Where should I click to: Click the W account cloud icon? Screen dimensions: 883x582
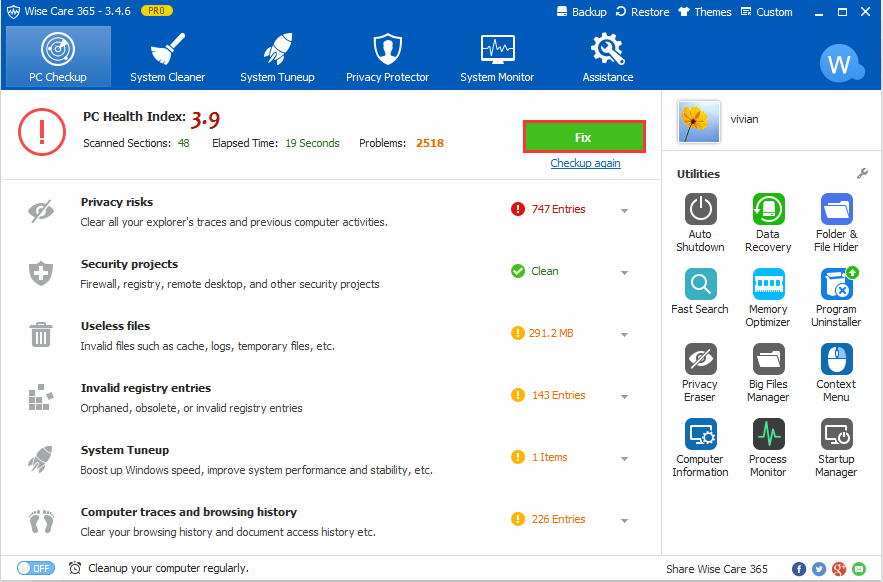(841, 64)
